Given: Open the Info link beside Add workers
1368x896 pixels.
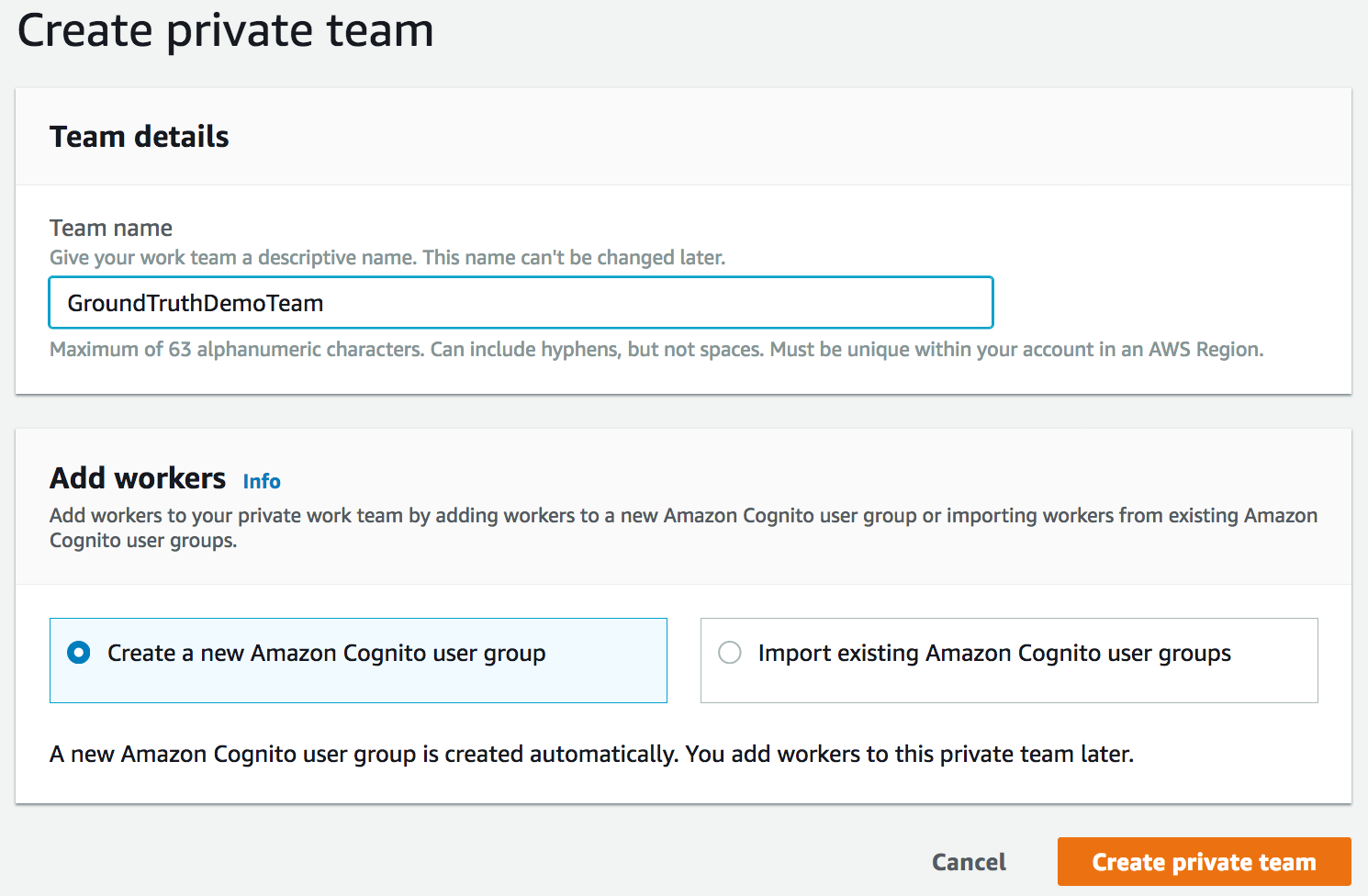Looking at the screenshot, I should point(262,481).
